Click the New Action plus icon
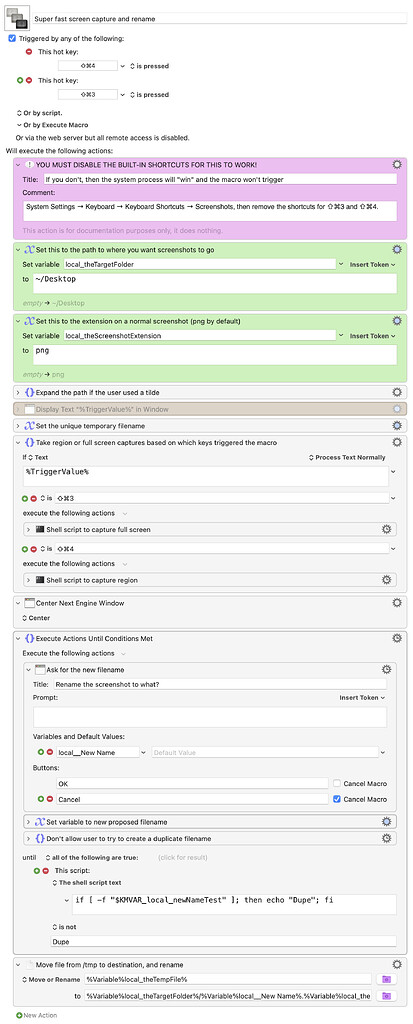Screen dimensions: 413x1024 (18, 1015)
